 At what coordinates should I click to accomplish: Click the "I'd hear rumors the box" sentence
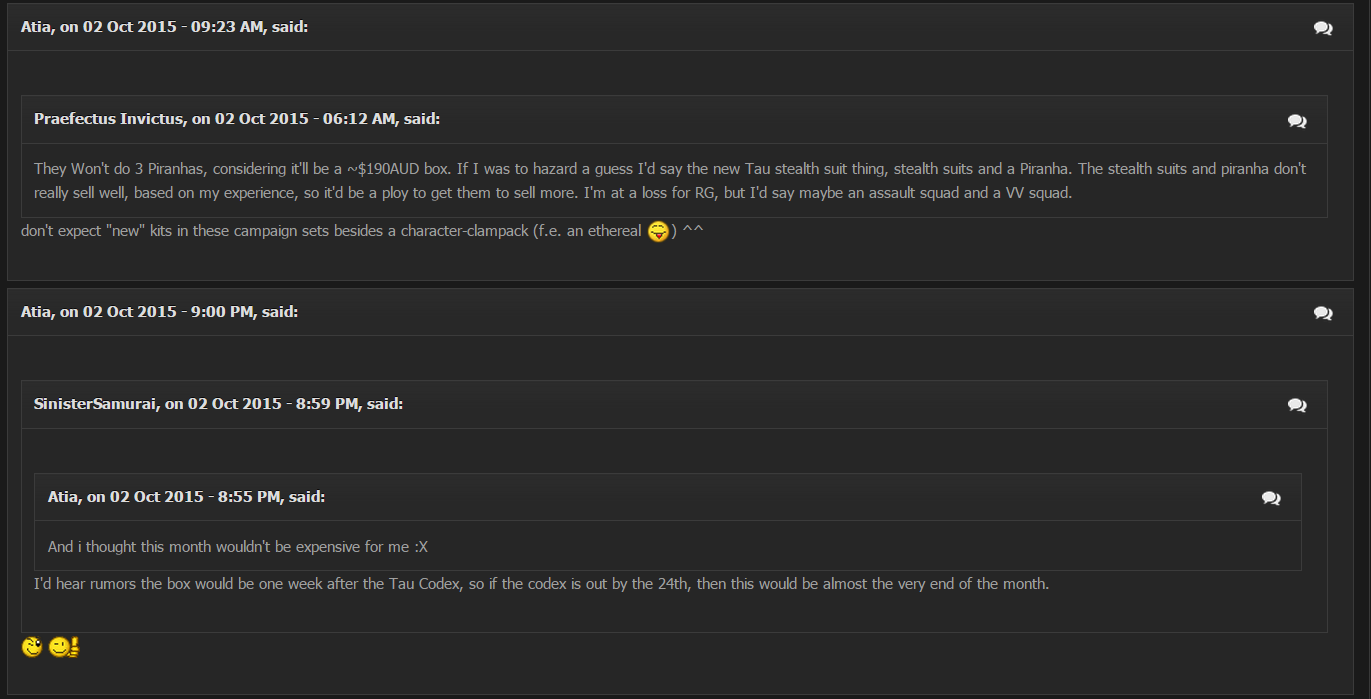[540, 584]
